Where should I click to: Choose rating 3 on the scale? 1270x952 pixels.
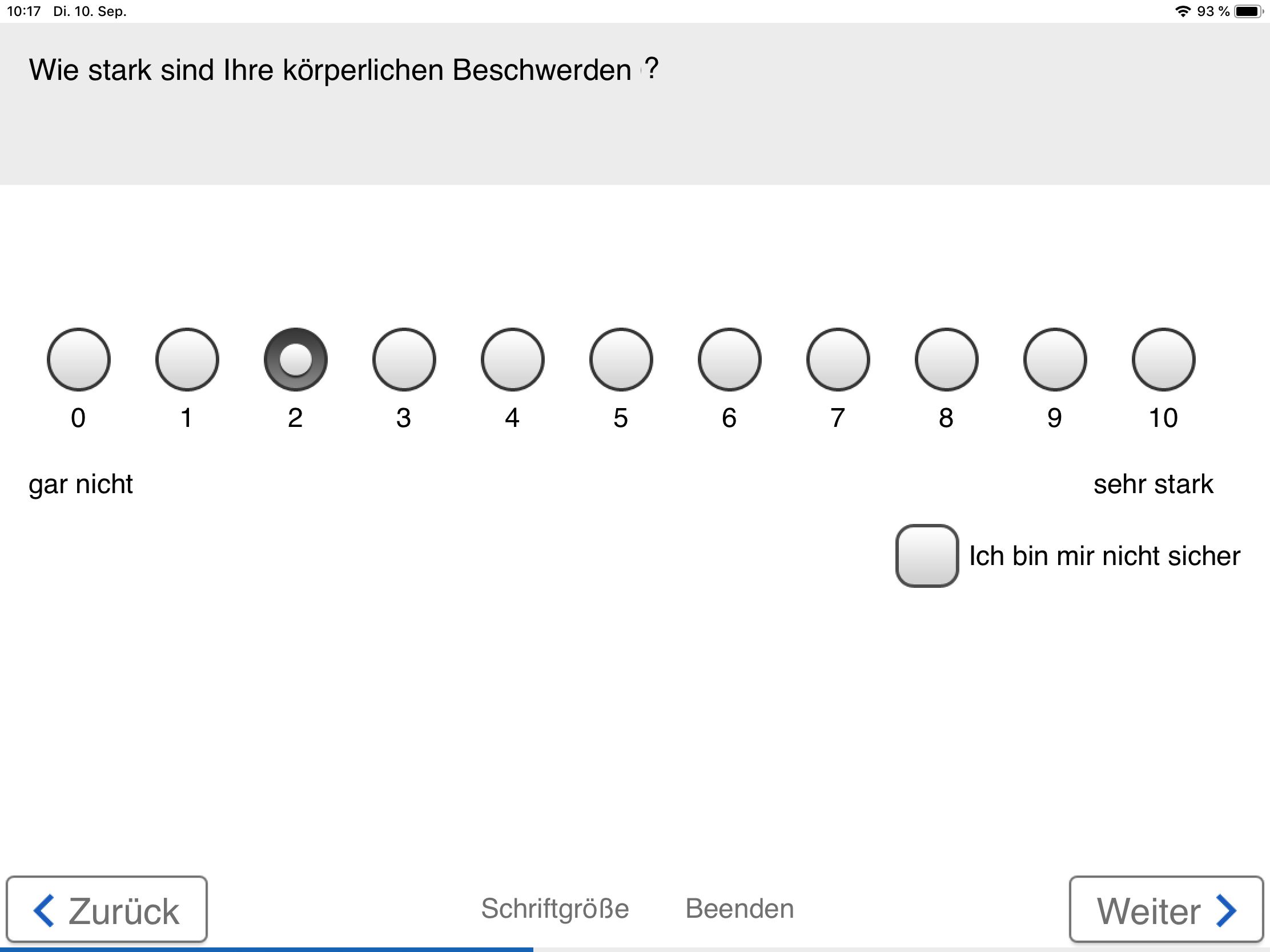(404, 360)
